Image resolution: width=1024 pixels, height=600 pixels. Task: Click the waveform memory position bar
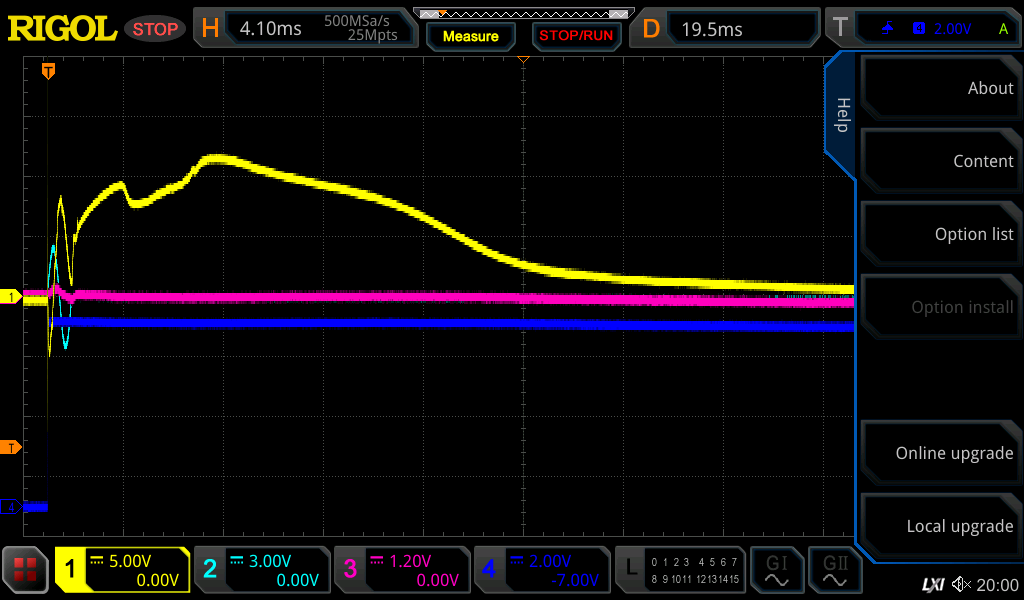pos(523,14)
